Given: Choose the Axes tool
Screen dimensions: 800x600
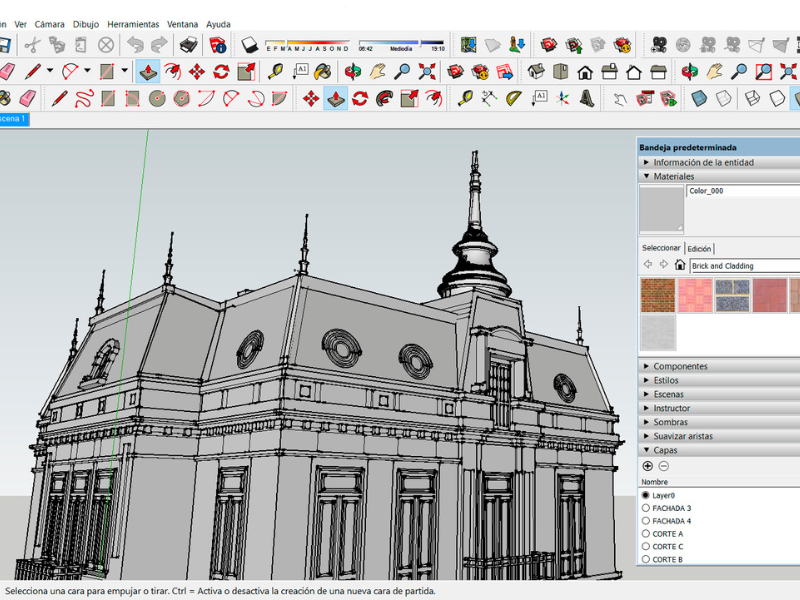Looking at the screenshot, I should (562, 98).
